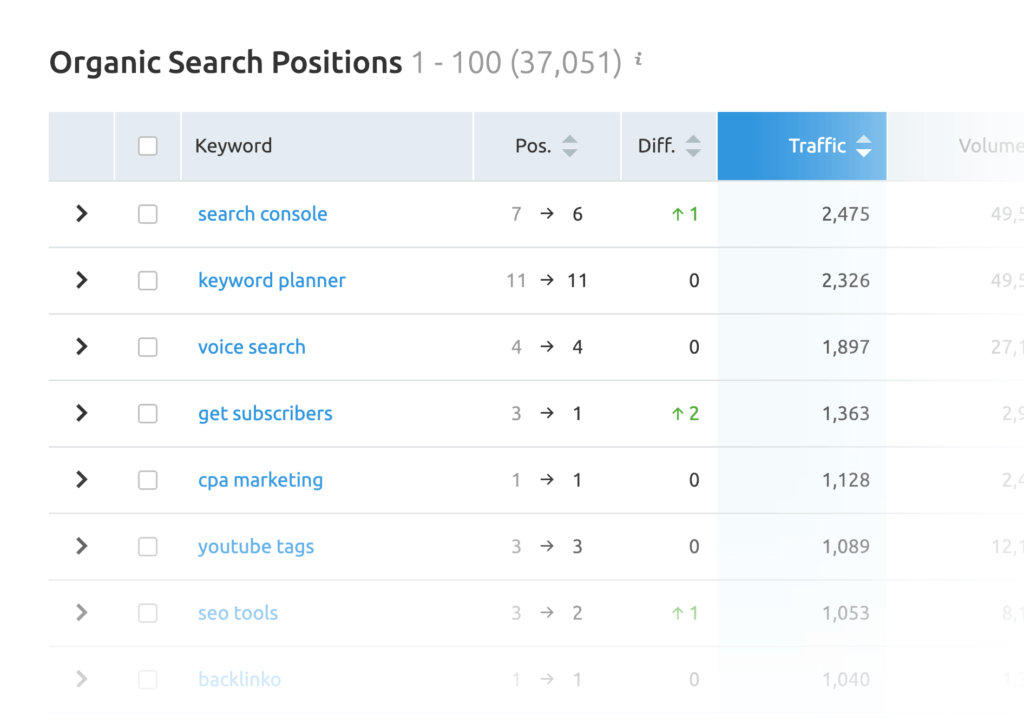This screenshot has width=1024, height=724.
Task: Expand the search console row
Action: [80, 213]
